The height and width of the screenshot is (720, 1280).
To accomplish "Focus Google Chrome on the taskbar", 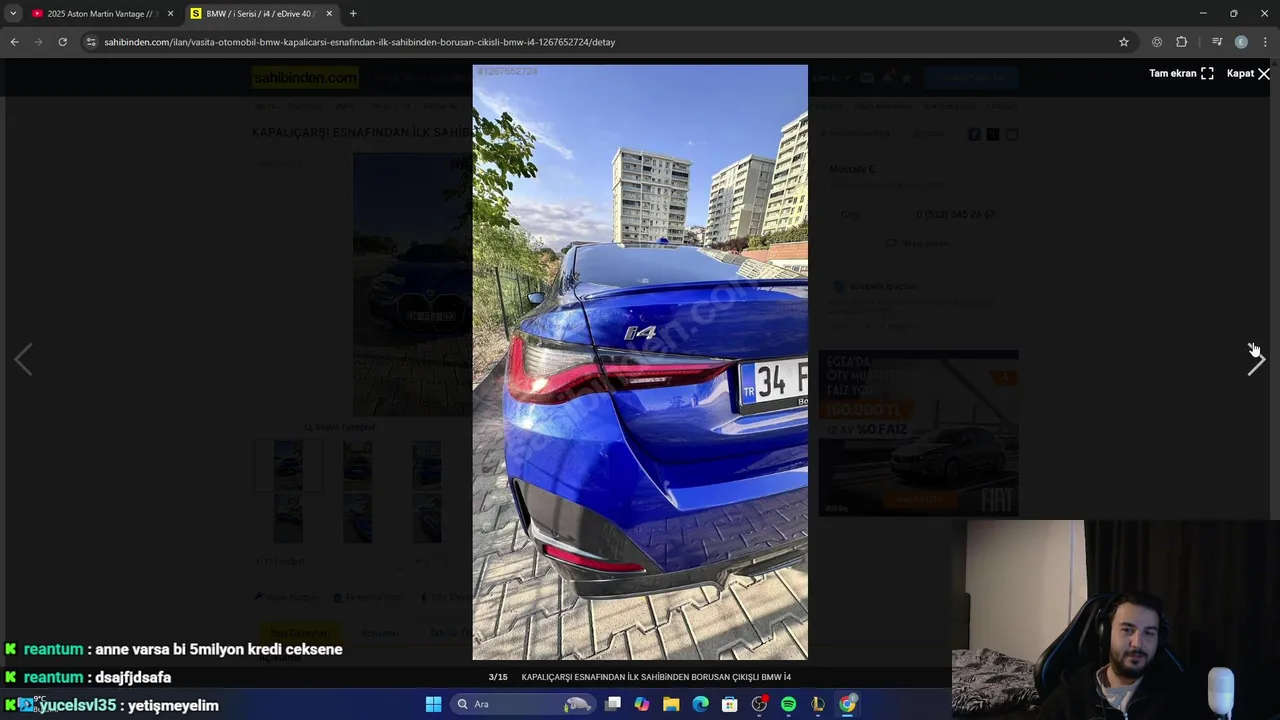I will [x=847, y=704].
